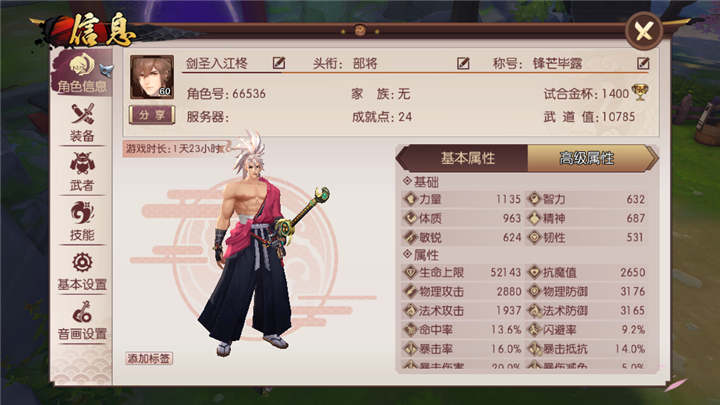Click the 试合金杯 trophy icon
This screenshot has height=405, width=720.
(x=640, y=92)
